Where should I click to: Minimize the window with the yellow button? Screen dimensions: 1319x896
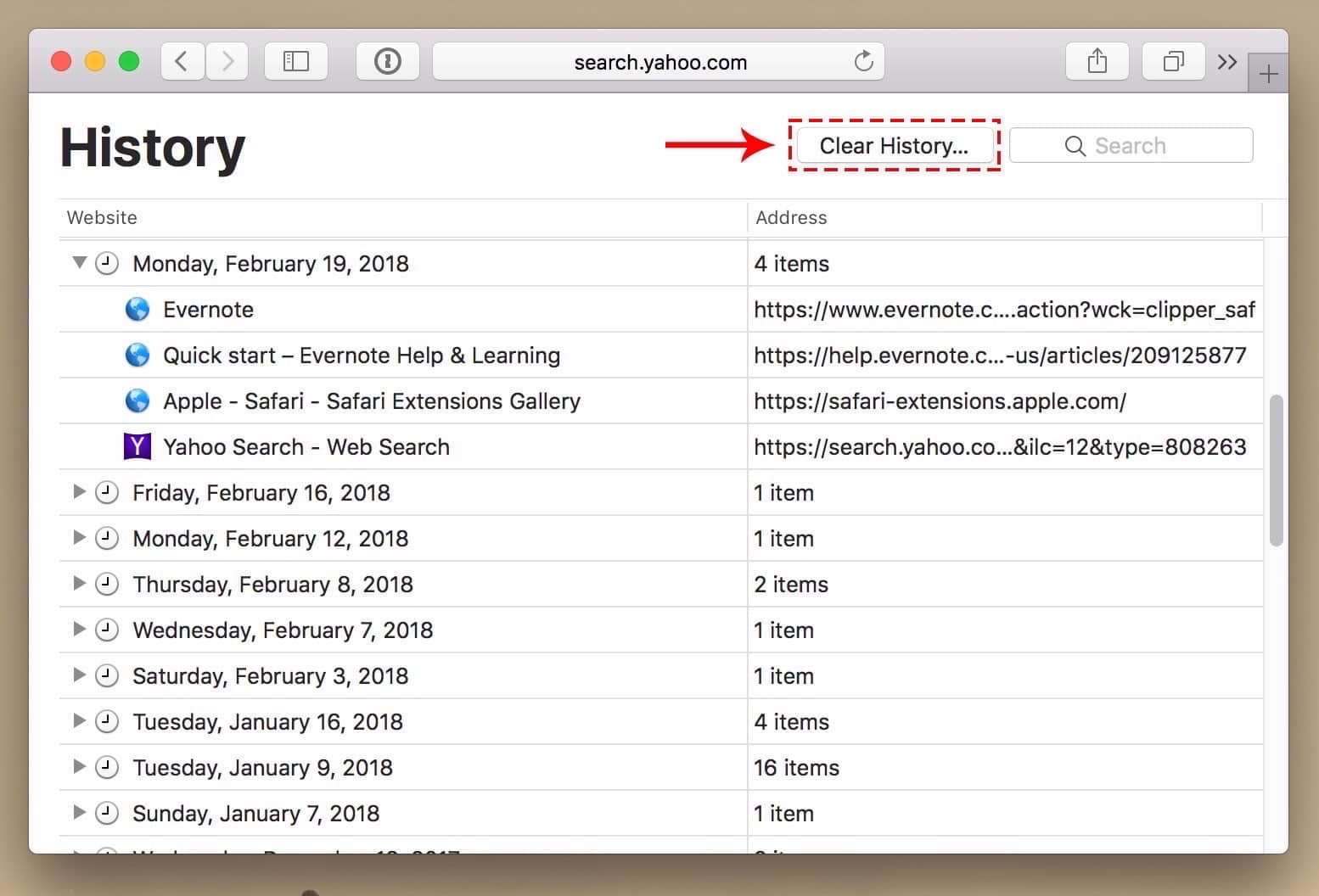(95, 61)
